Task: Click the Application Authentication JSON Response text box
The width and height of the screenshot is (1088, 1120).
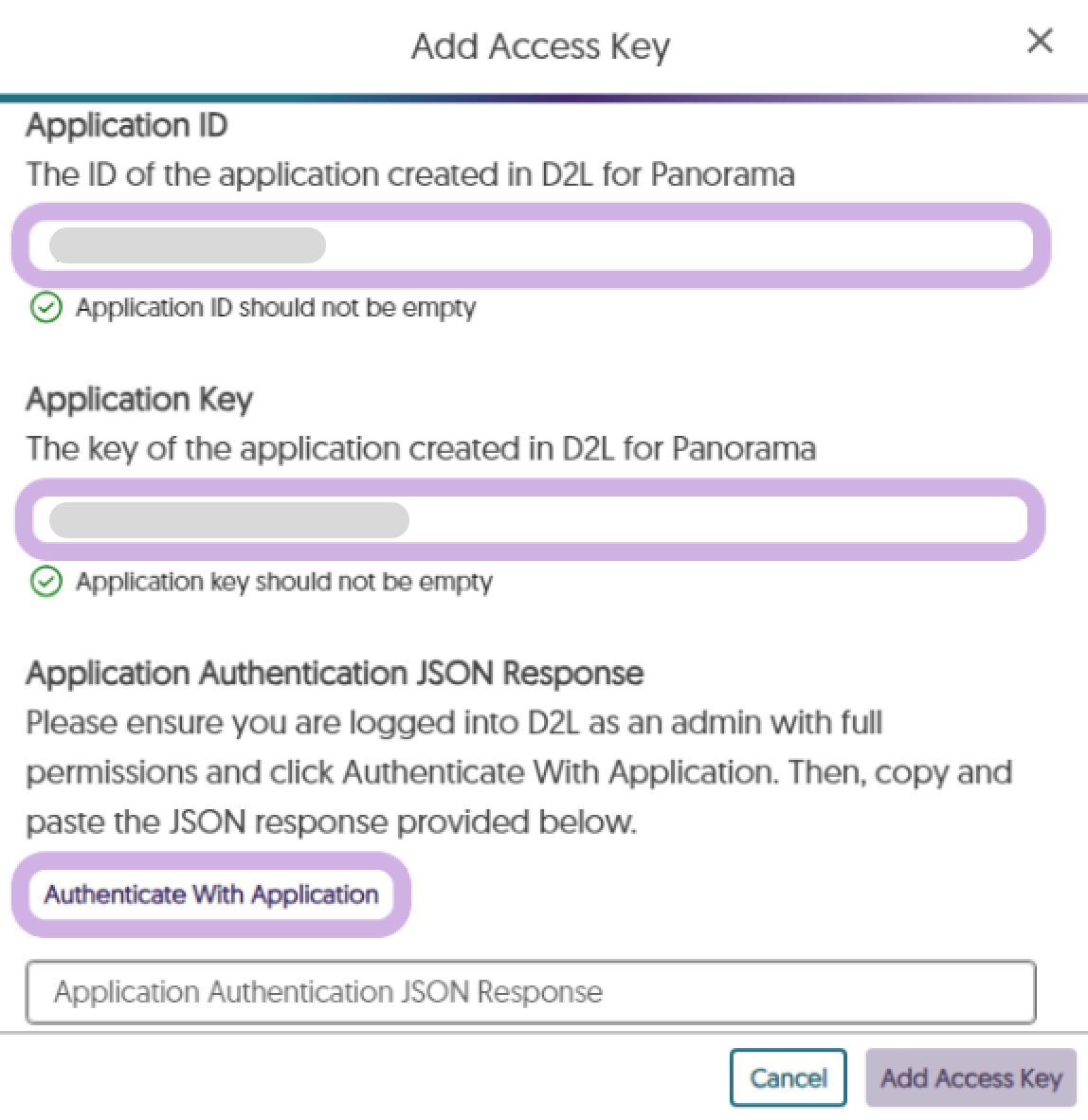Action: (531, 991)
